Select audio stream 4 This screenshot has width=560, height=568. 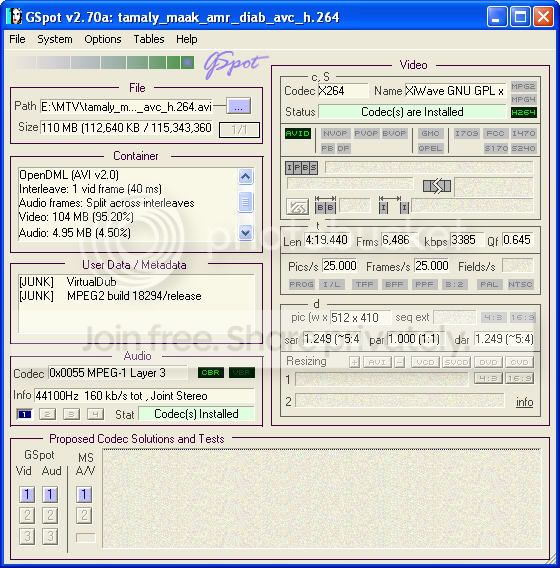[95, 414]
